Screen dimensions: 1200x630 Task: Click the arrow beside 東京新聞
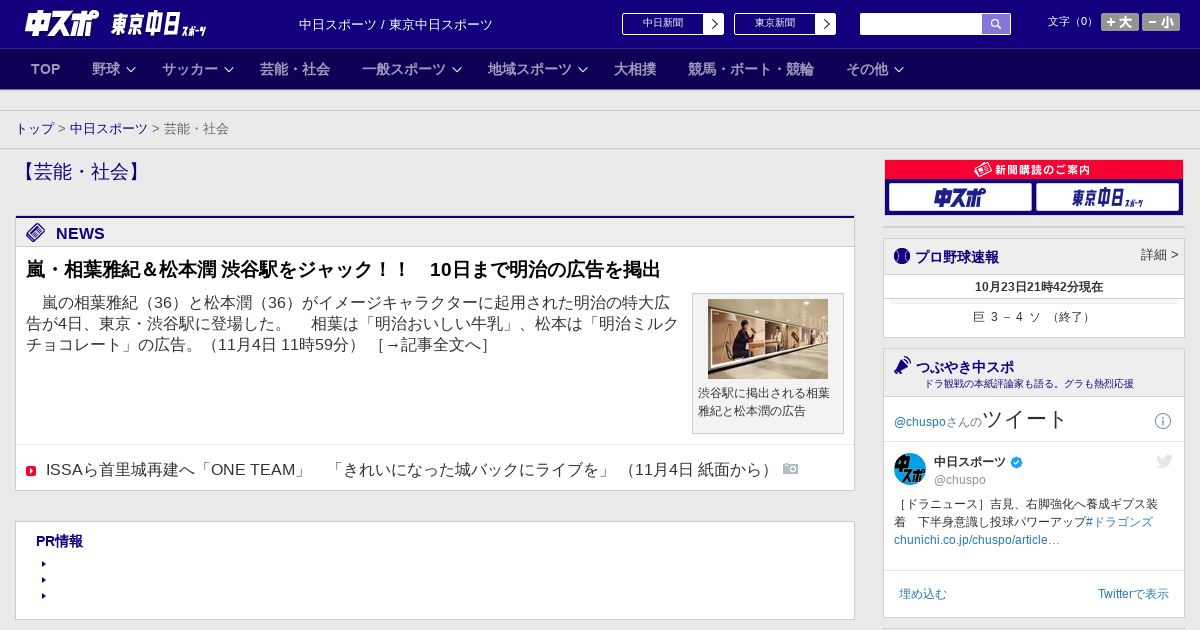(826, 24)
